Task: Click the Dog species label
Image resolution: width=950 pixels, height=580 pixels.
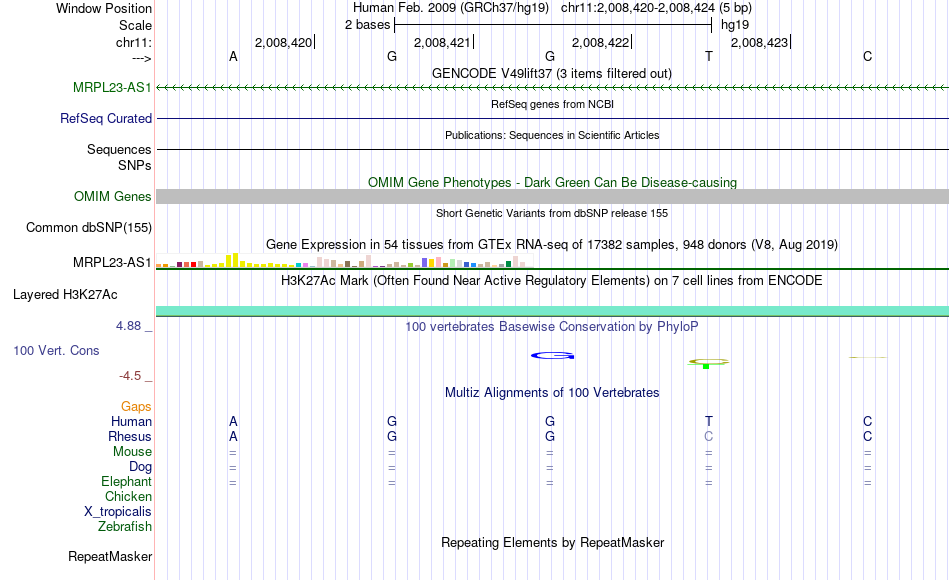Action: pyautogui.click(x=141, y=467)
